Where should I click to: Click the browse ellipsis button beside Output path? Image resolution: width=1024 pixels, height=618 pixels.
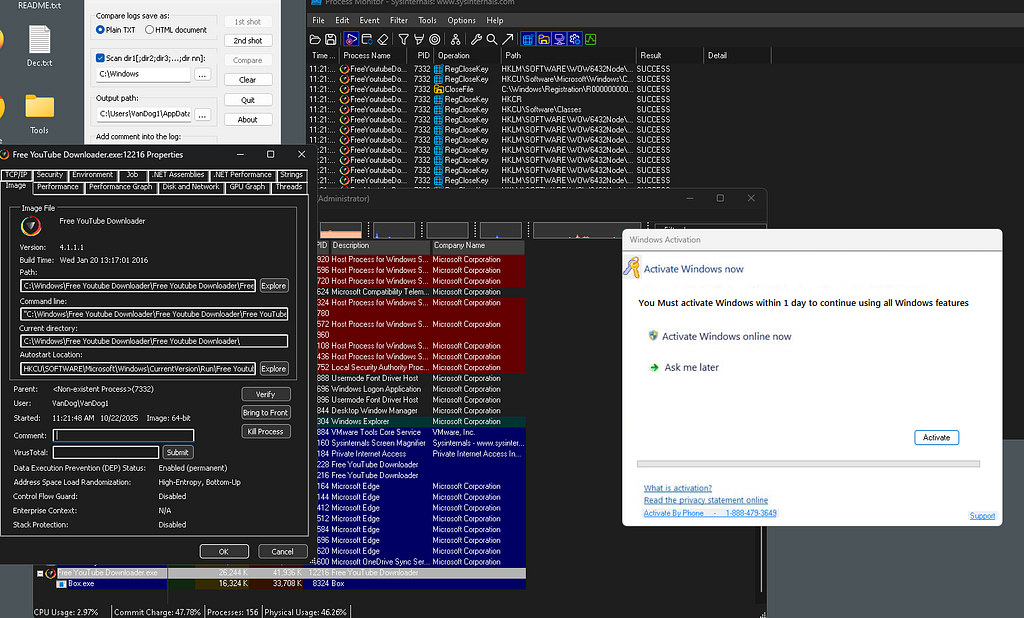tap(202, 114)
